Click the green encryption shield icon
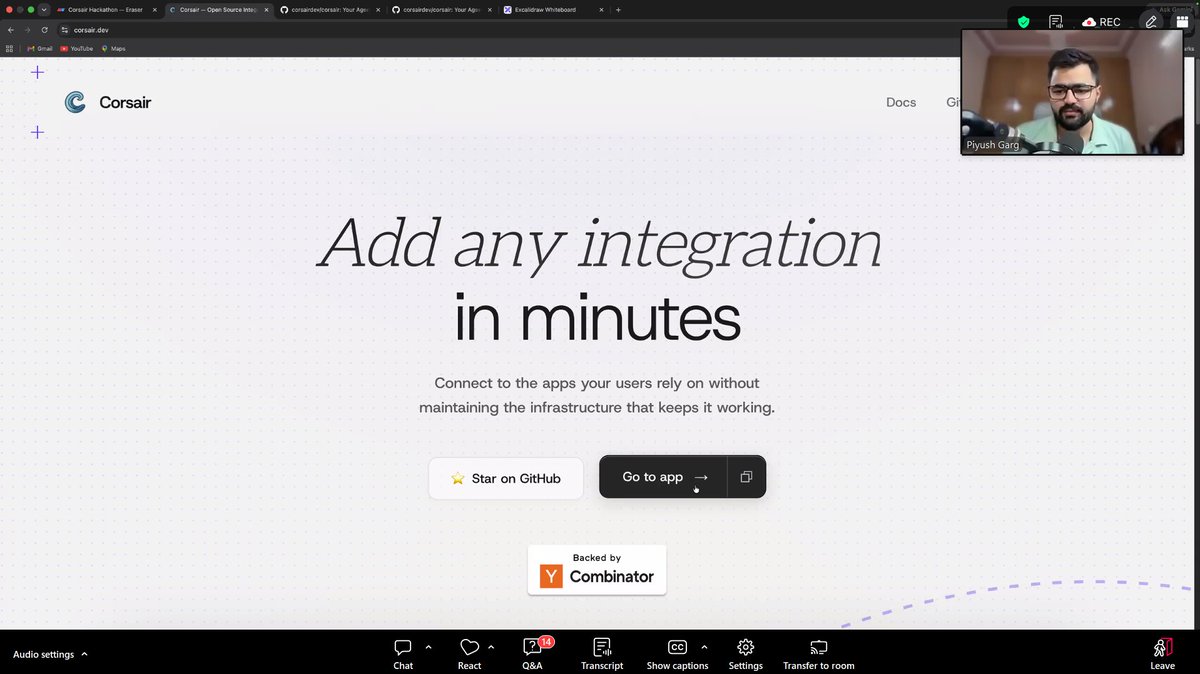This screenshot has width=1200, height=674. point(1023,21)
